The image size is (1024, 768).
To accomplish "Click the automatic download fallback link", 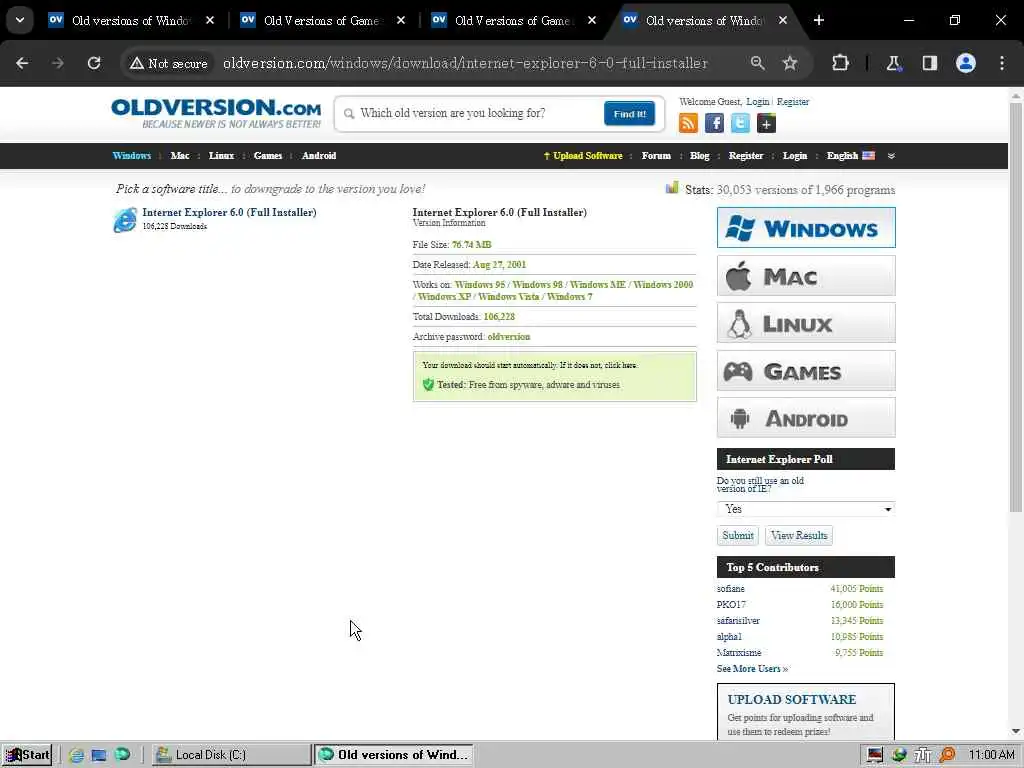I will pos(620,365).
